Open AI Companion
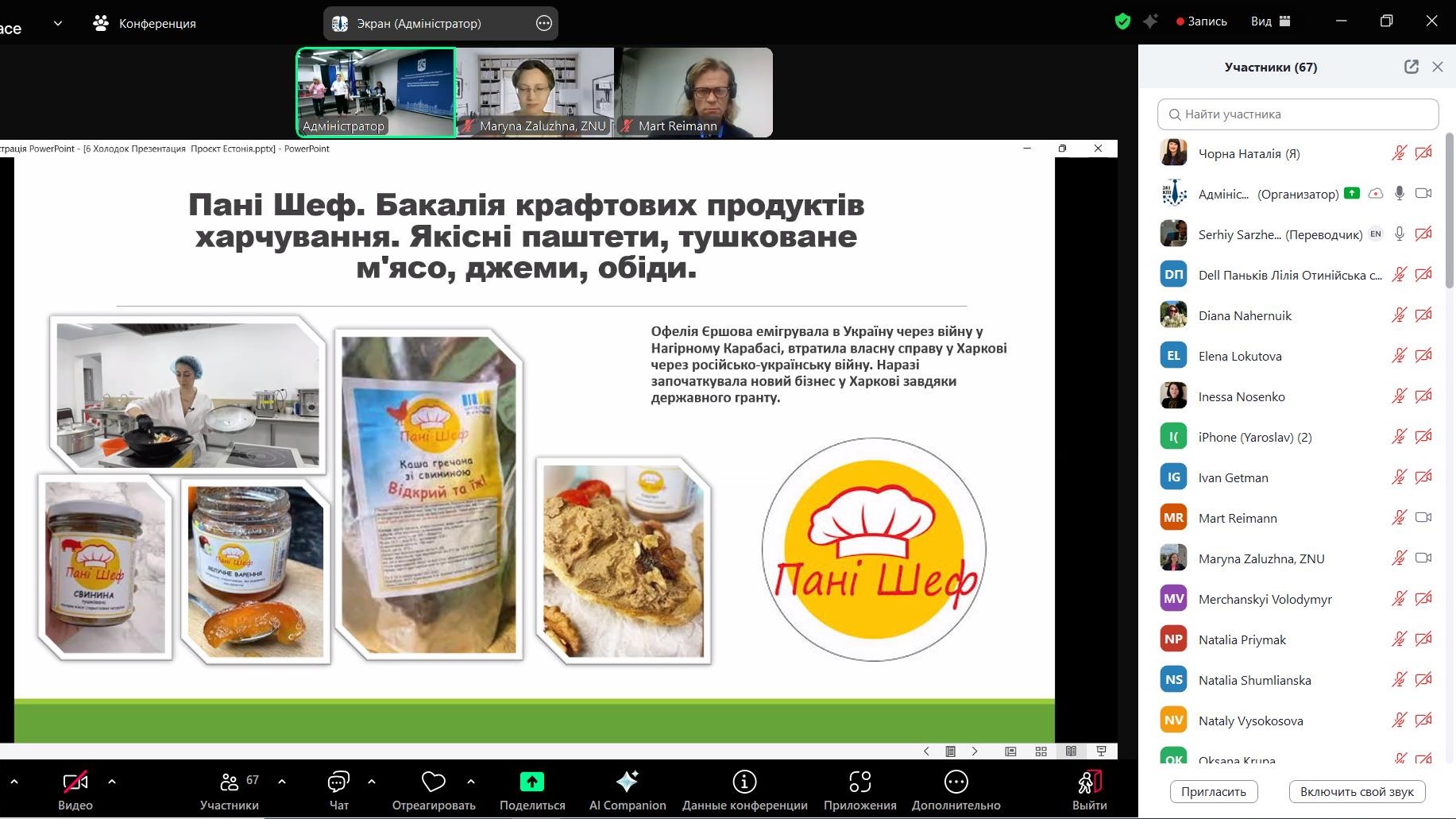Viewport: 1456px width, 819px height. (x=627, y=782)
